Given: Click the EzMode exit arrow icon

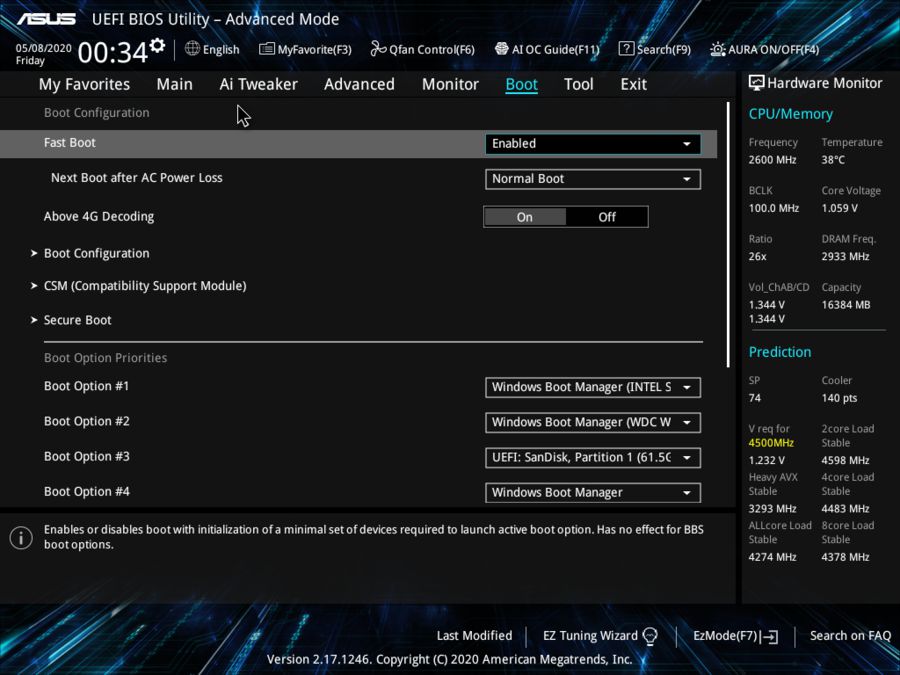Looking at the screenshot, I should point(770,636).
